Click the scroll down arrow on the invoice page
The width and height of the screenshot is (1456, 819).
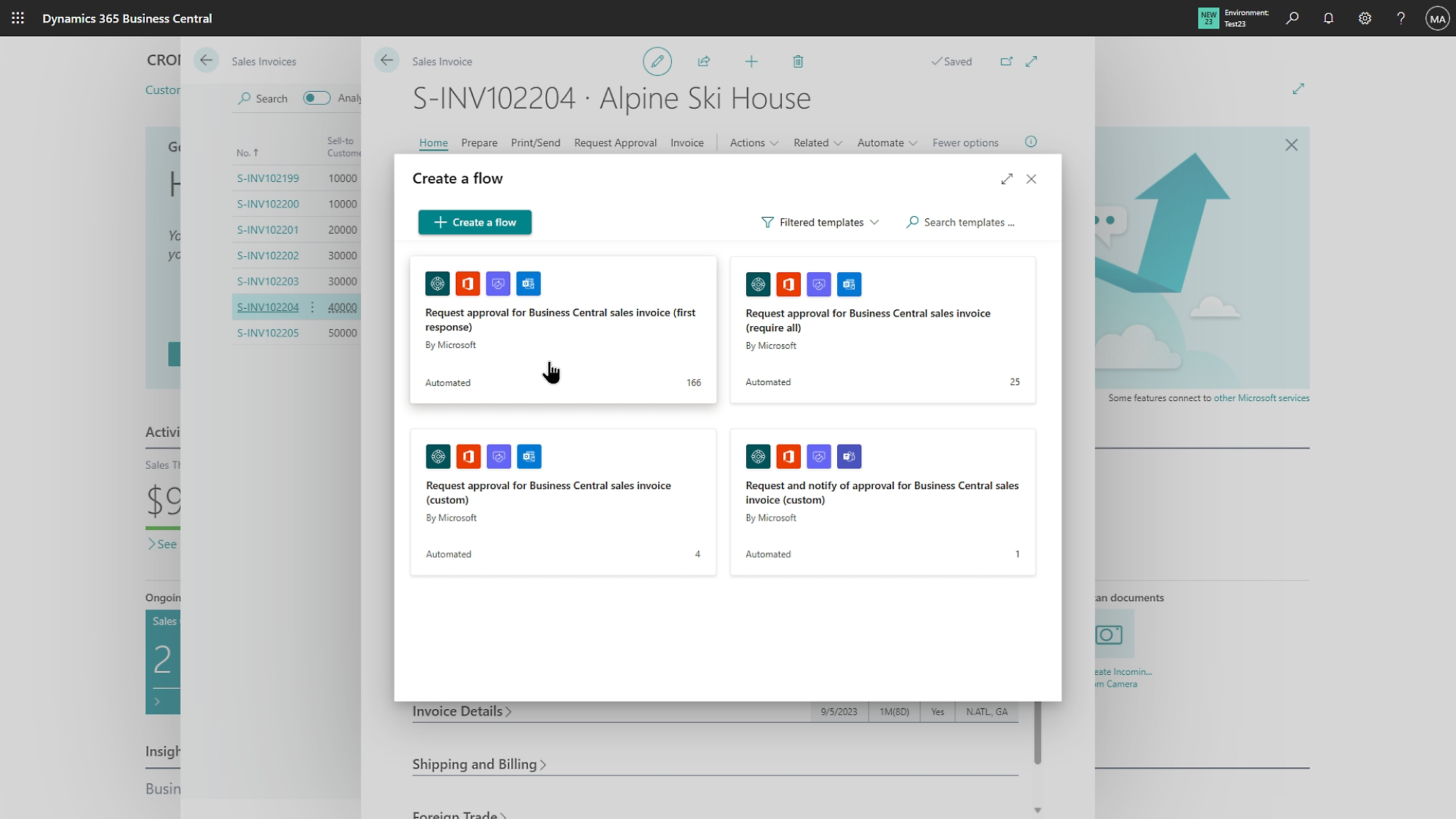coord(1037,810)
